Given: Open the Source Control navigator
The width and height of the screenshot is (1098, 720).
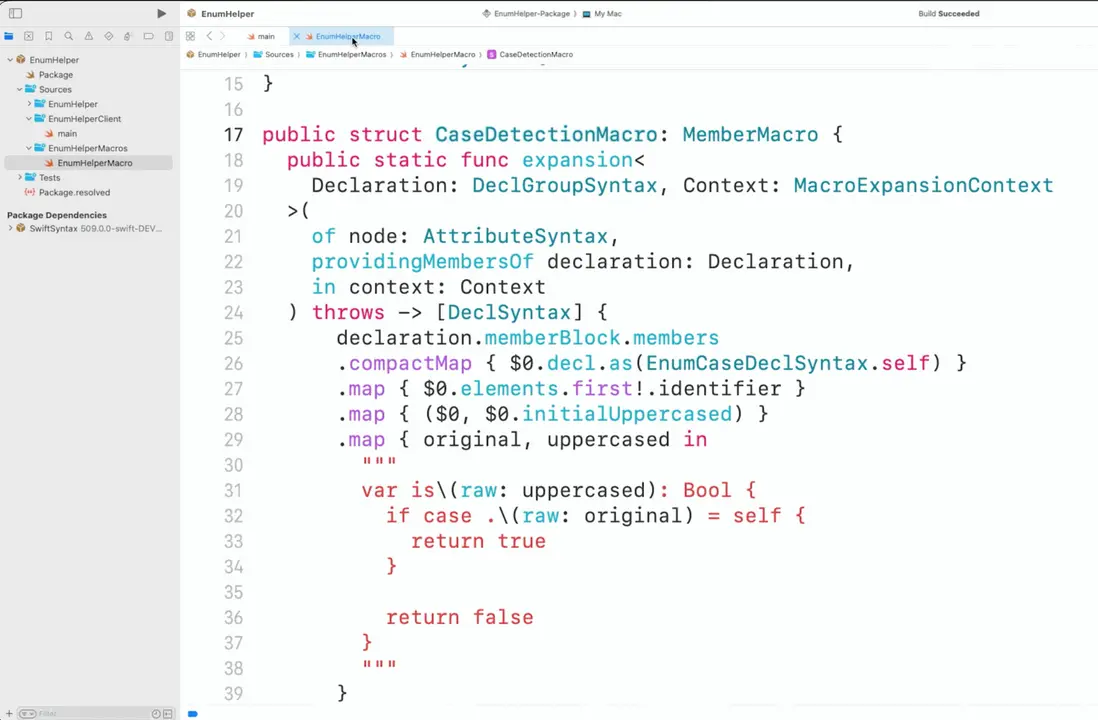Looking at the screenshot, I should tap(29, 36).
